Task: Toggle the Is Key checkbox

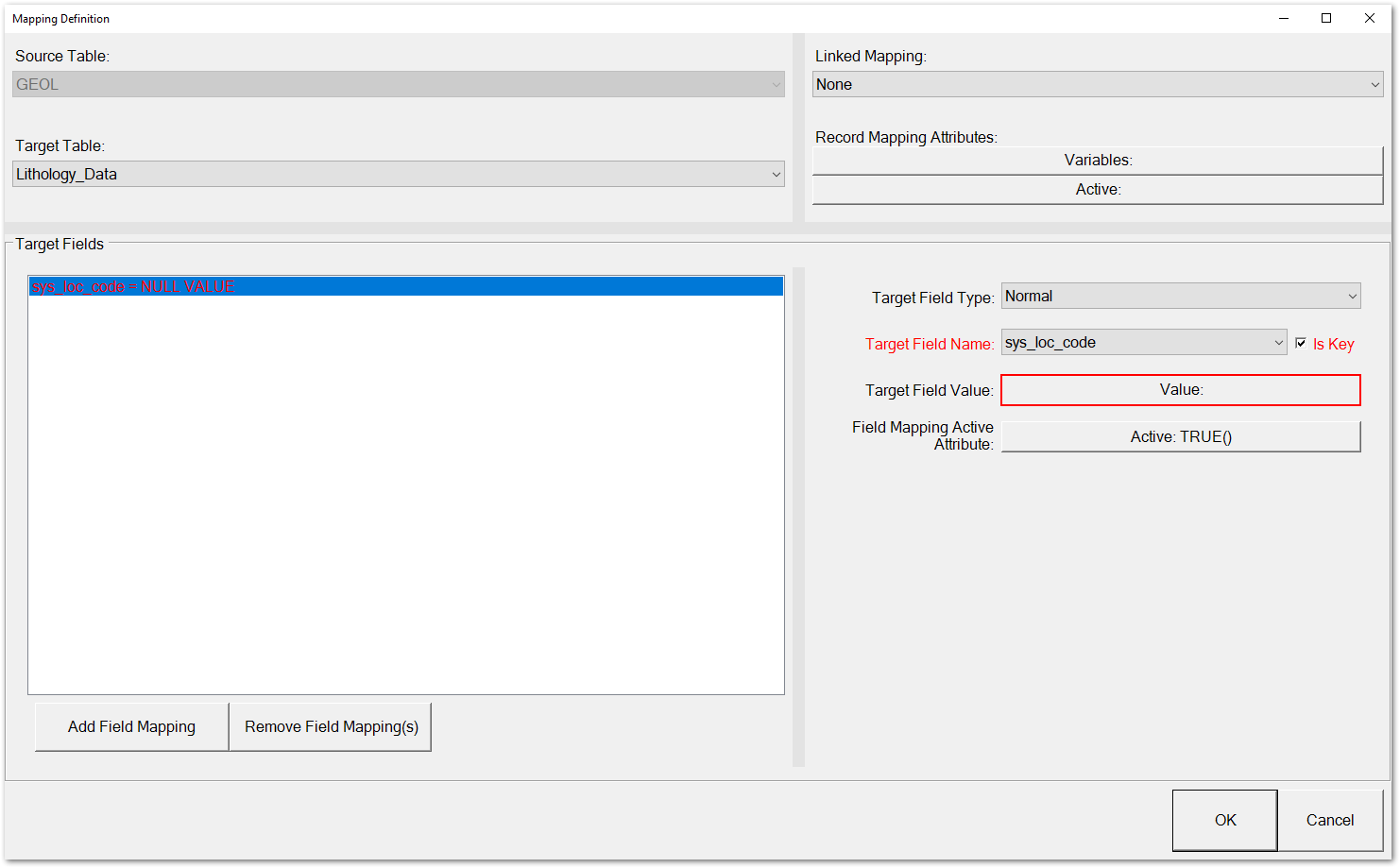Action: 1301,343
